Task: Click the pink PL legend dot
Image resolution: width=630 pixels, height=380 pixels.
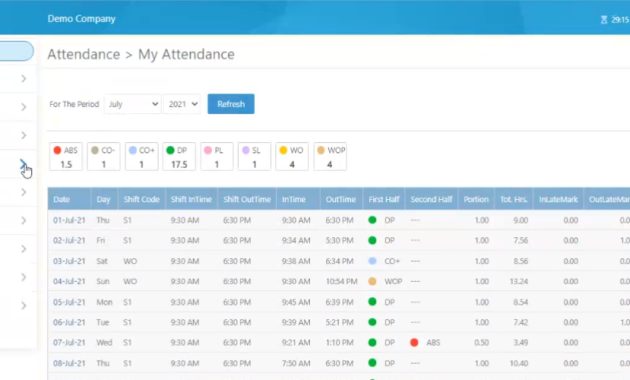Action: click(208, 150)
